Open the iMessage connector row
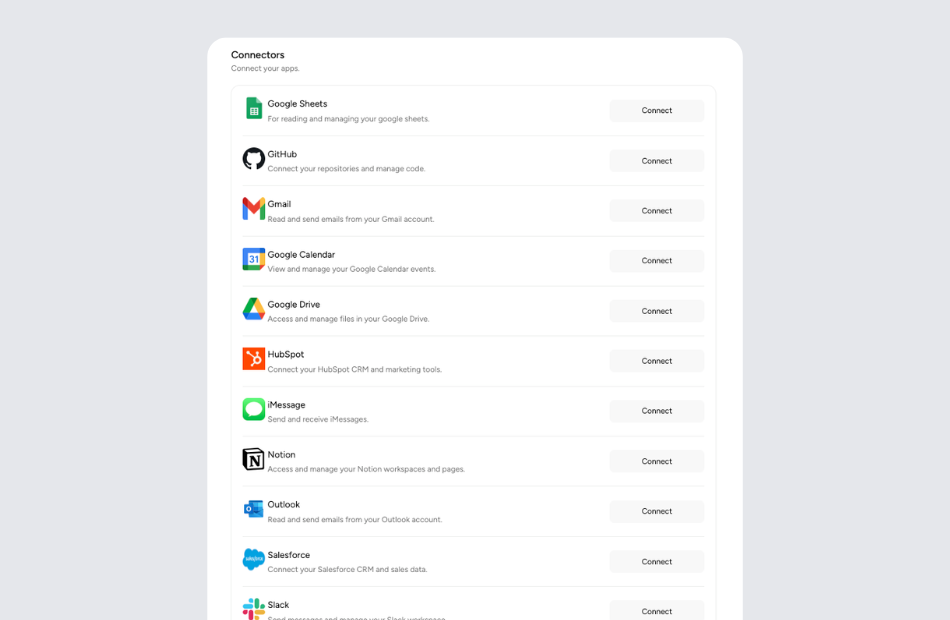The height and width of the screenshot is (620, 950). (656, 410)
